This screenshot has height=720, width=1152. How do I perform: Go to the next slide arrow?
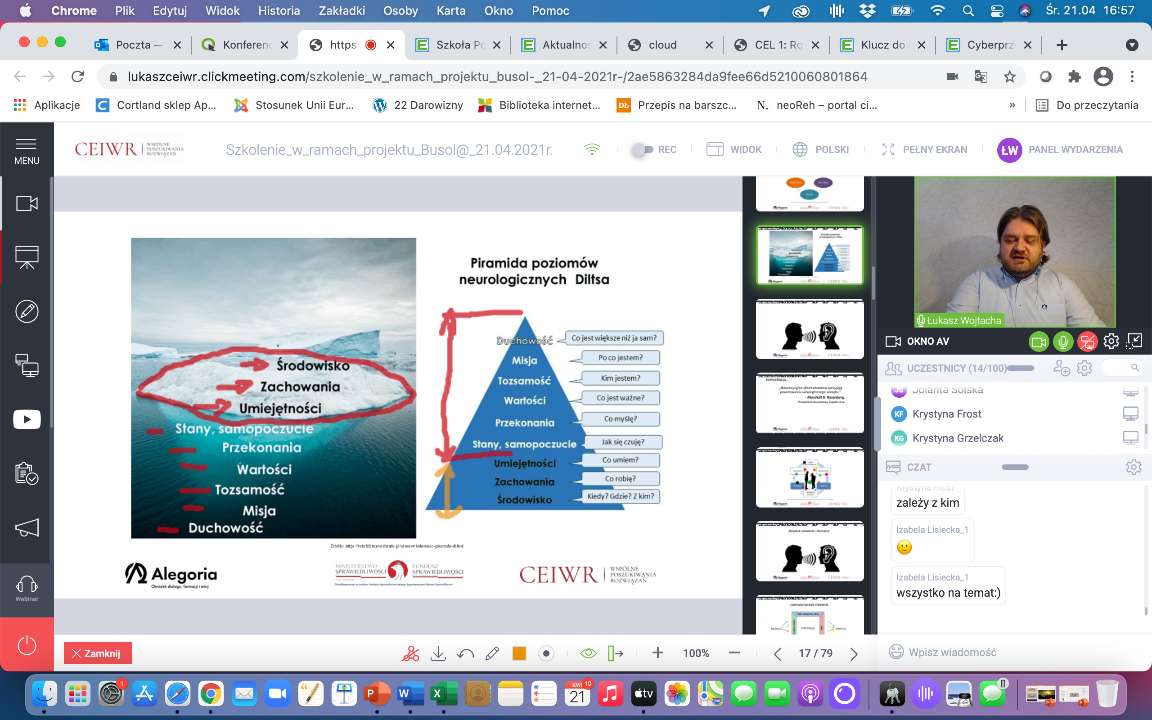click(854, 653)
